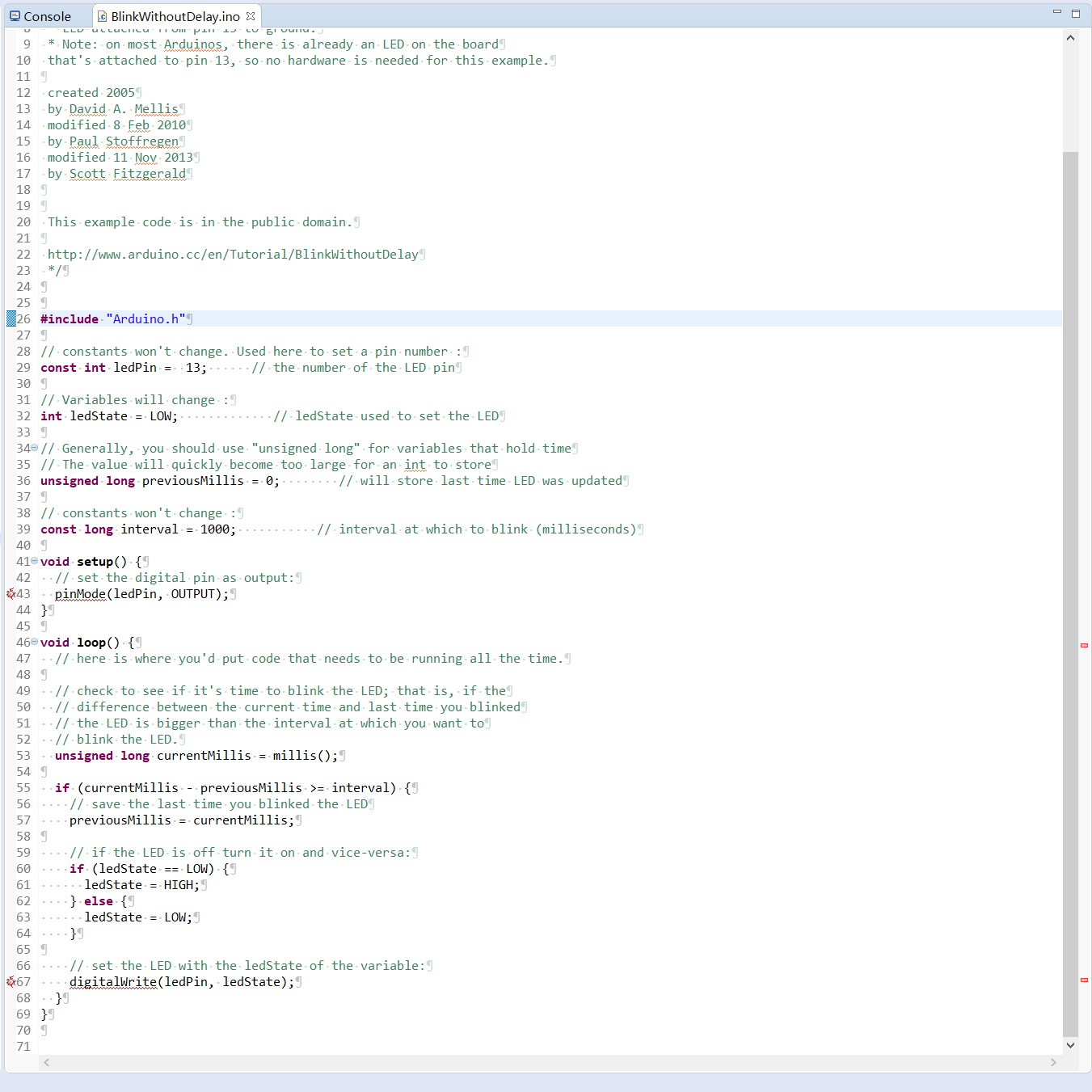Switch to the Console tab
Screen dimensions: 1092x1092
pos(44,15)
